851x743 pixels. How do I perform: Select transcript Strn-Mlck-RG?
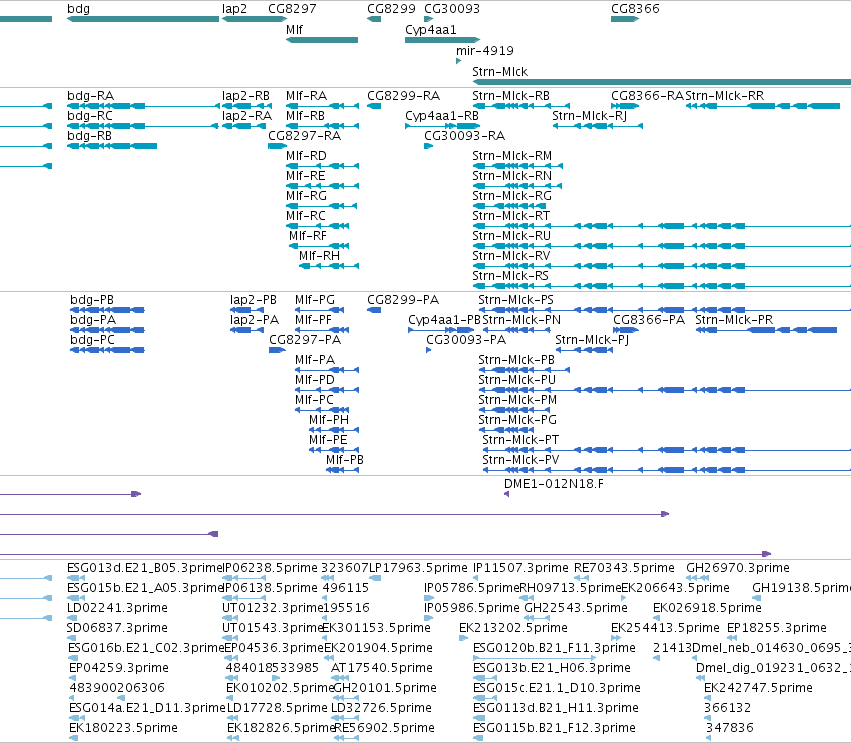[x=512, y=196]
